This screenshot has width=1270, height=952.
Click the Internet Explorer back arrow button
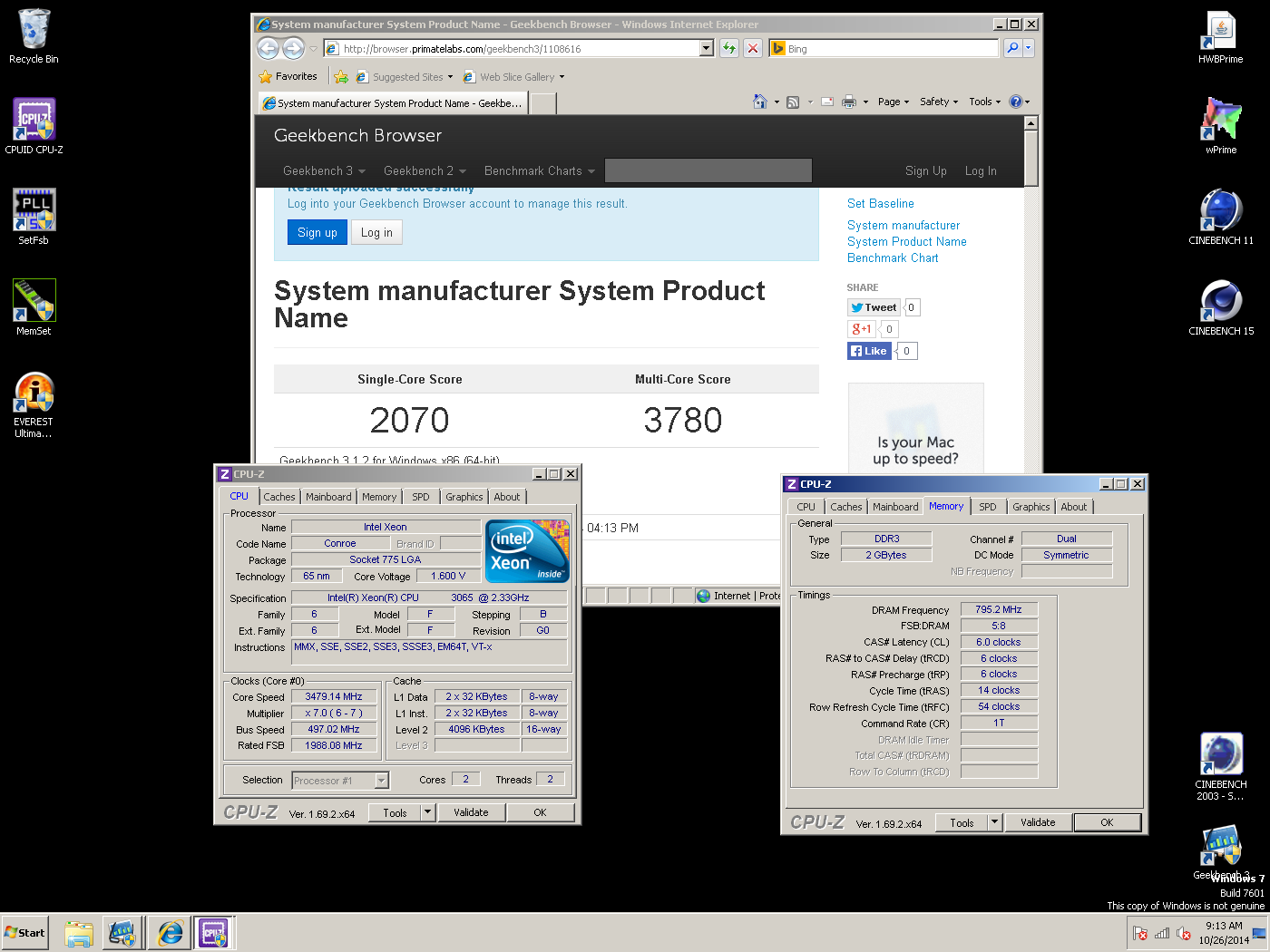pyautogui.click(x=269, y=48)
